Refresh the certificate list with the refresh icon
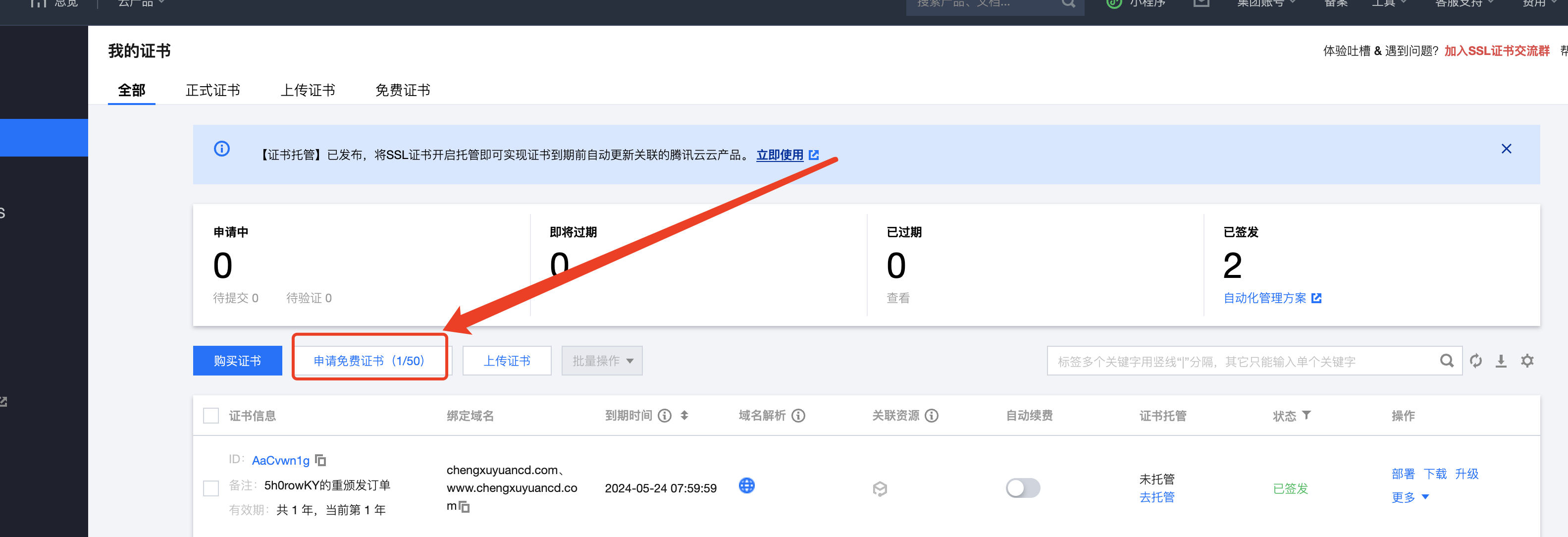 1475,361
